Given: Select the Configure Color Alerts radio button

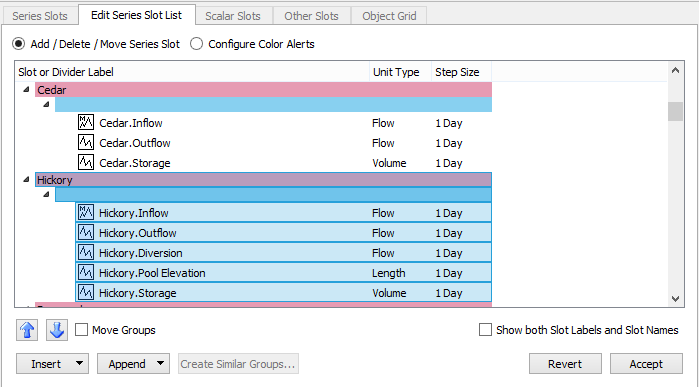Looking at the screenshot, I should point(197,44).
